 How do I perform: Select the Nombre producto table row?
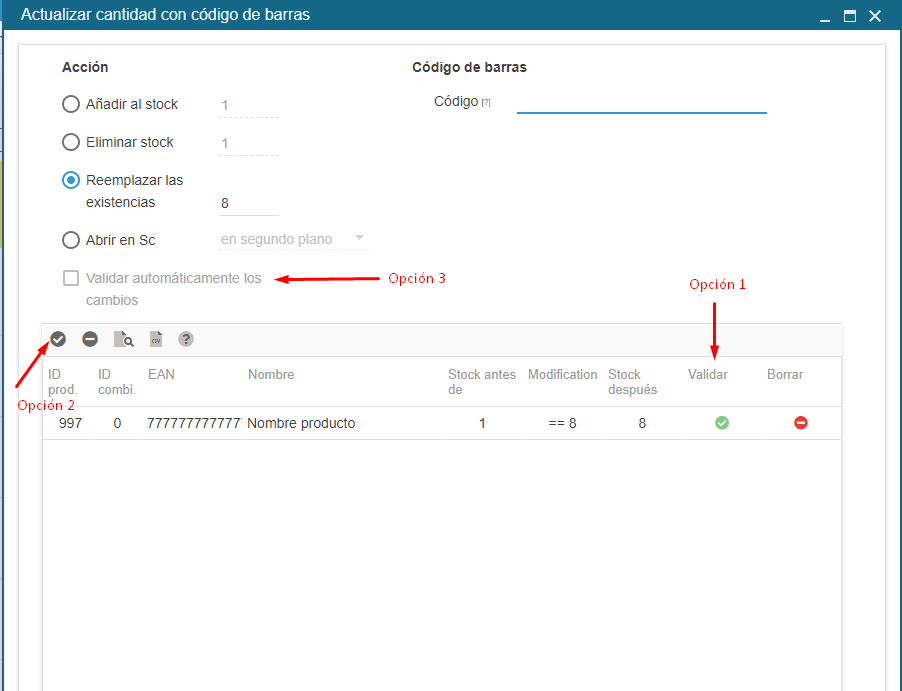[x=300, y=423]
